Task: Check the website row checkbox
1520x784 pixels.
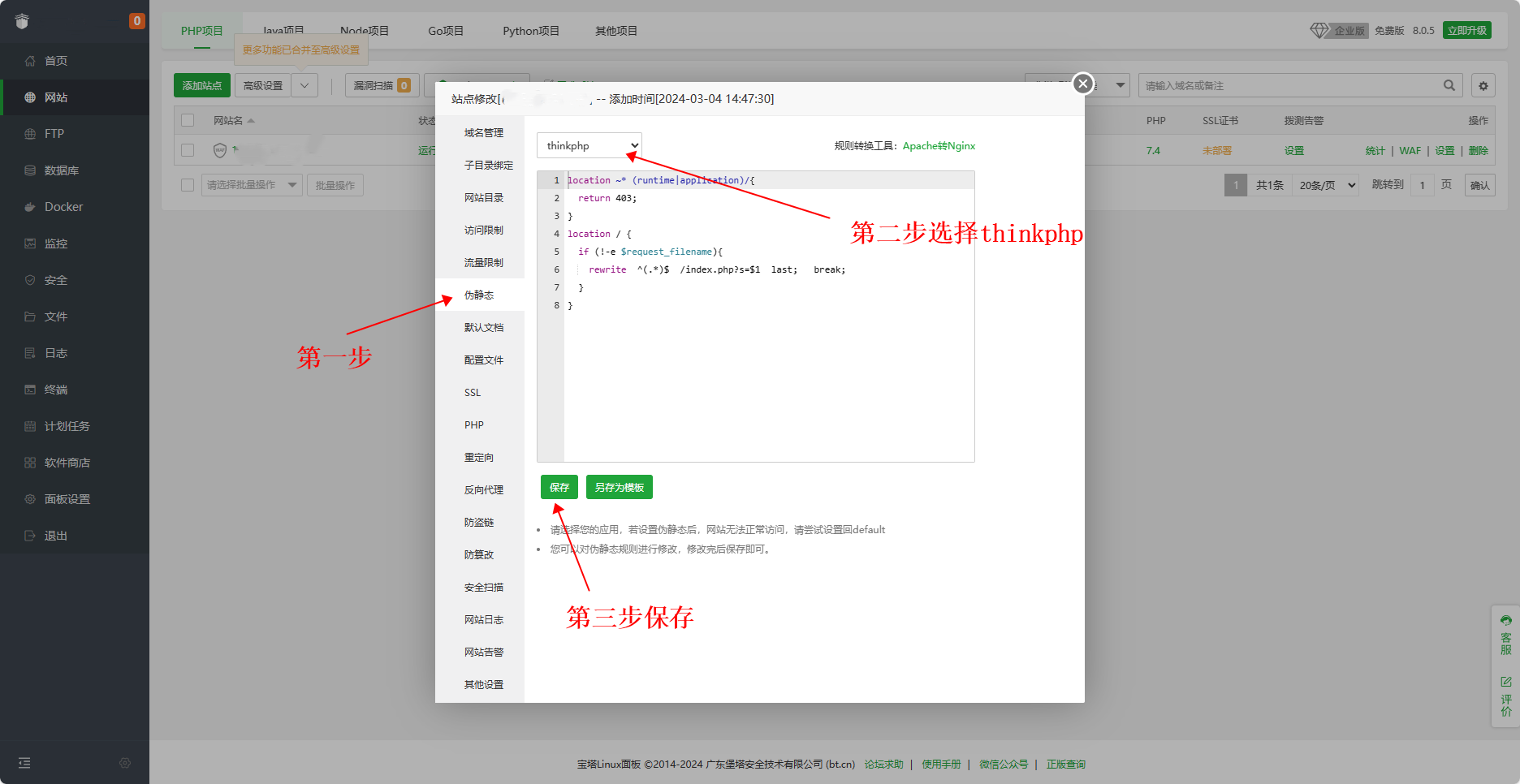Action: click(188, 150)
